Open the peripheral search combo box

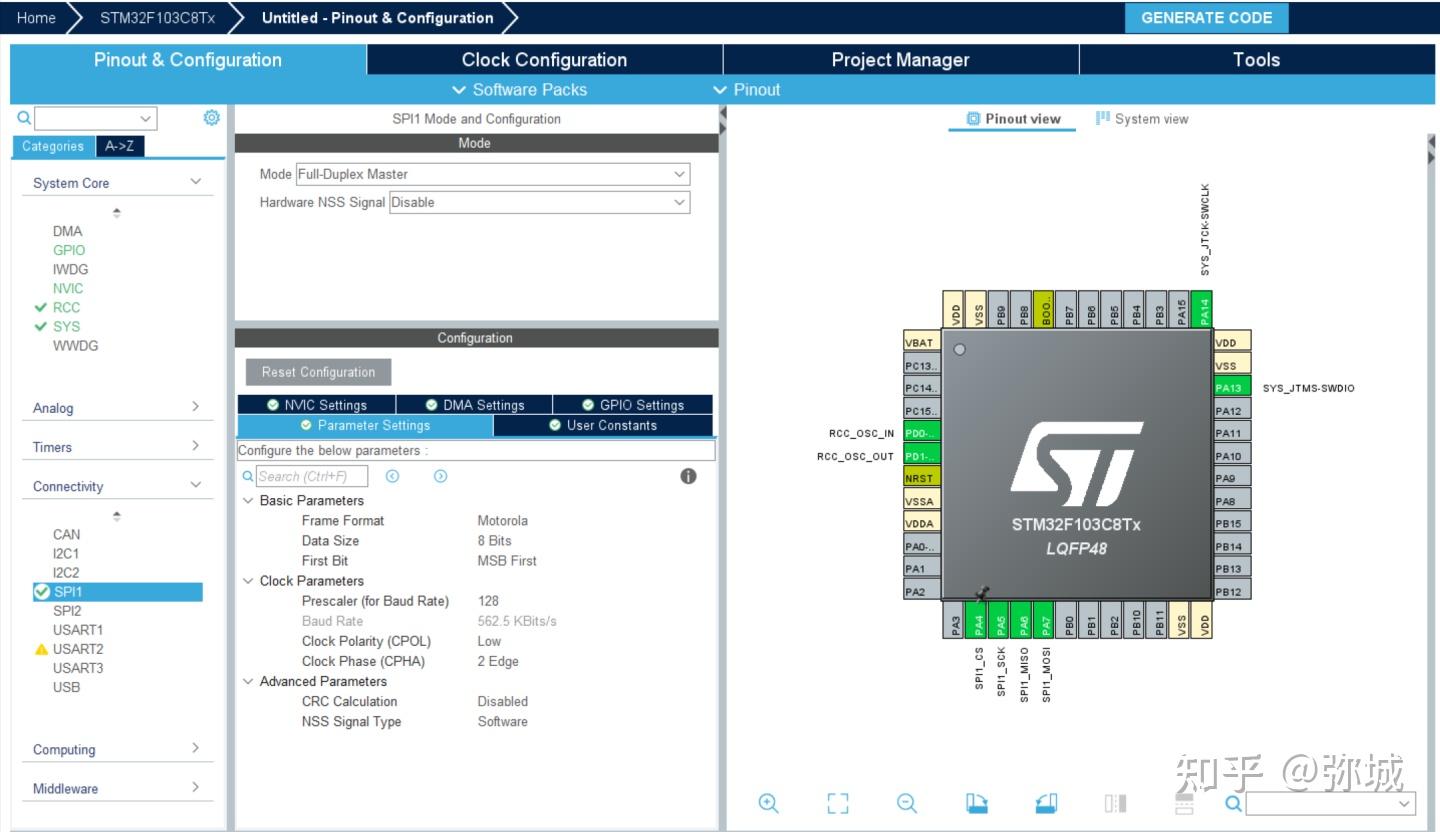[x=96, y=118]
